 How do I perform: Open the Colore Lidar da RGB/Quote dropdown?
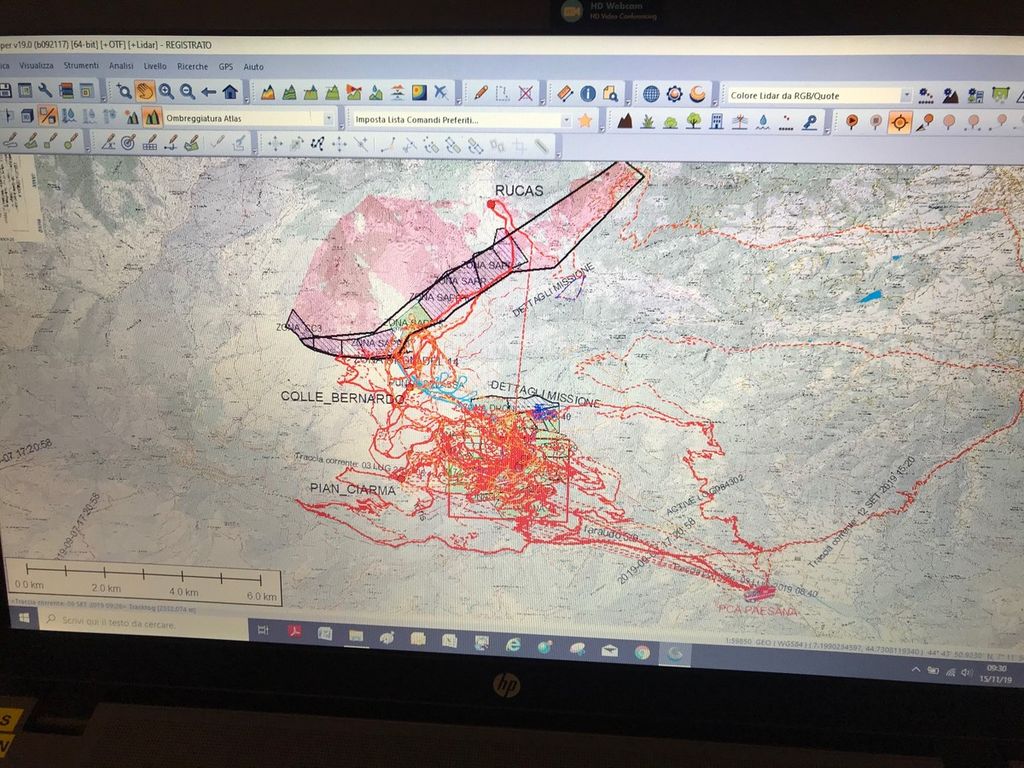coord(906,96)
